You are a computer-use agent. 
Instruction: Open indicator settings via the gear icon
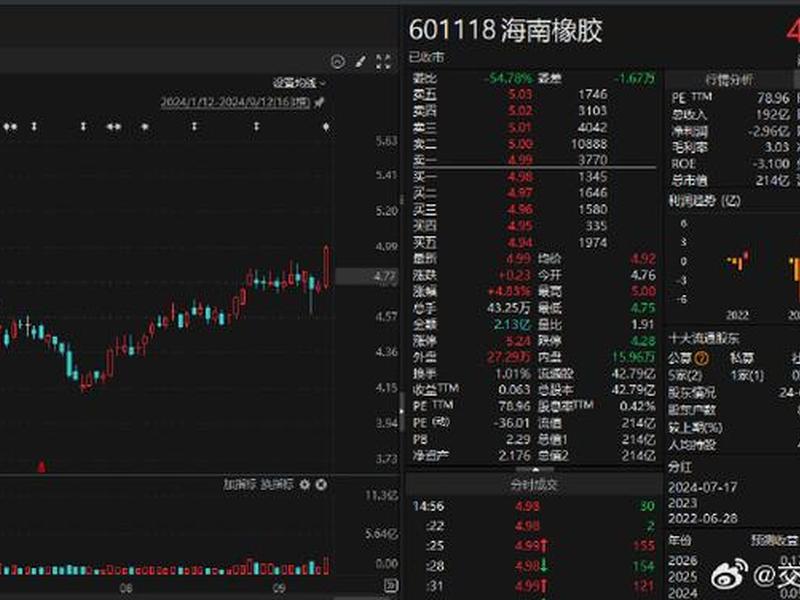click(x=305, y=484)
